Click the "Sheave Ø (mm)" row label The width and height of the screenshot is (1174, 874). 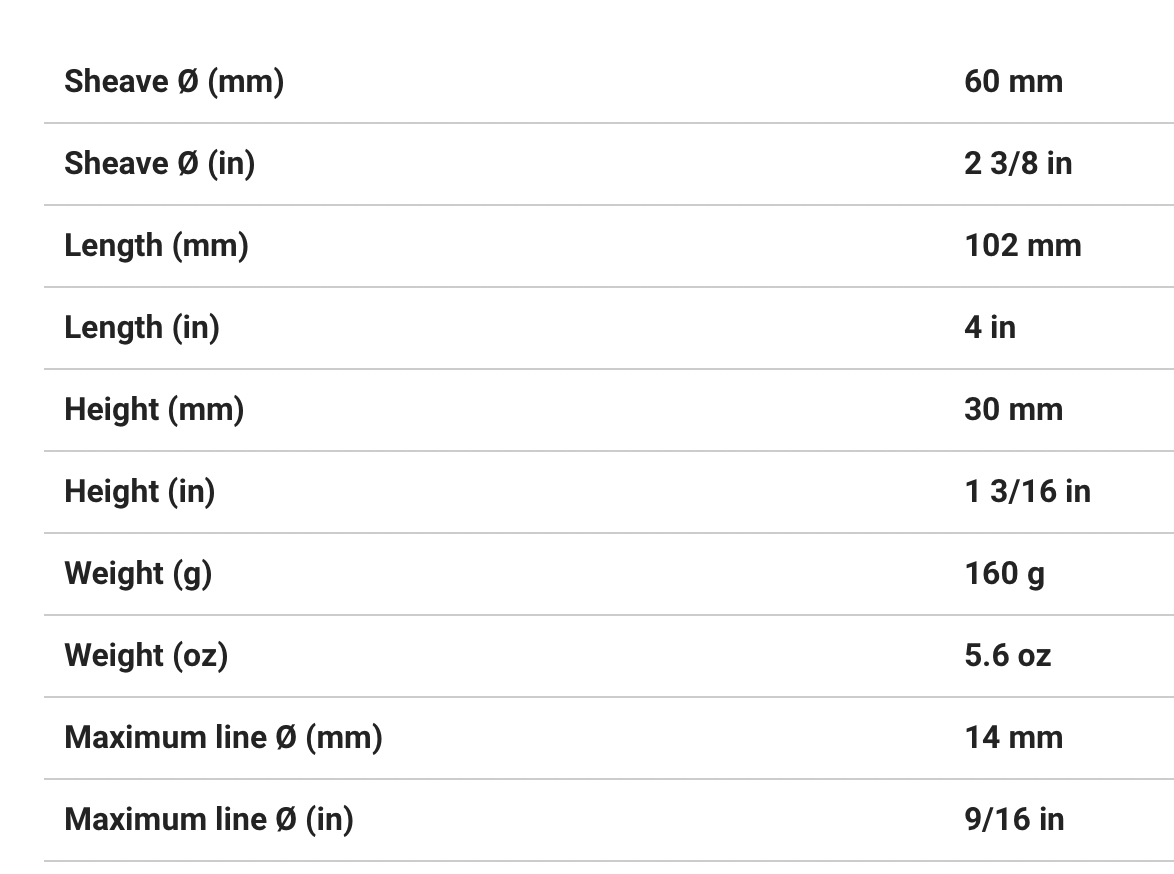pos(174,82)
